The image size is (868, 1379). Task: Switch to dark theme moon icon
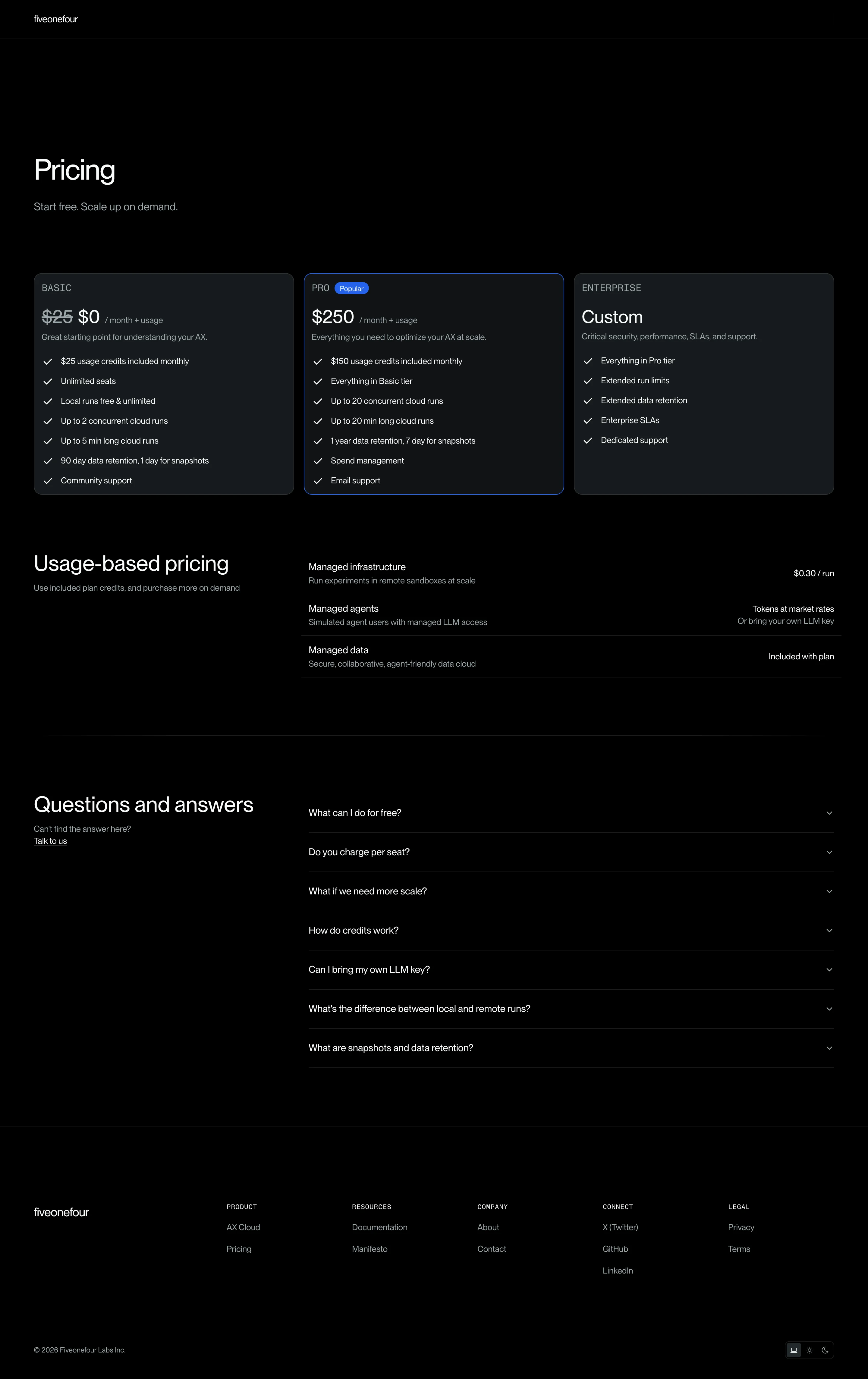(825, 1350)
